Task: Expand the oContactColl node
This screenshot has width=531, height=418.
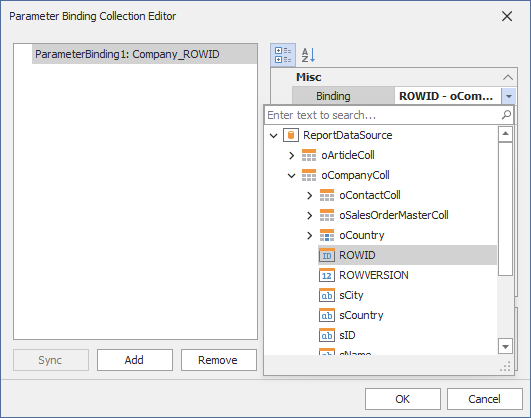Action: (x=310, y=195)
